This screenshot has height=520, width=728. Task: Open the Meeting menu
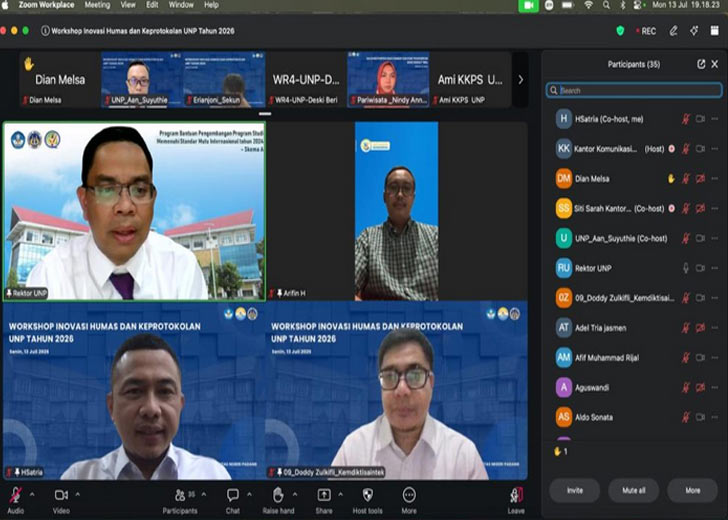tap(98, 5)
